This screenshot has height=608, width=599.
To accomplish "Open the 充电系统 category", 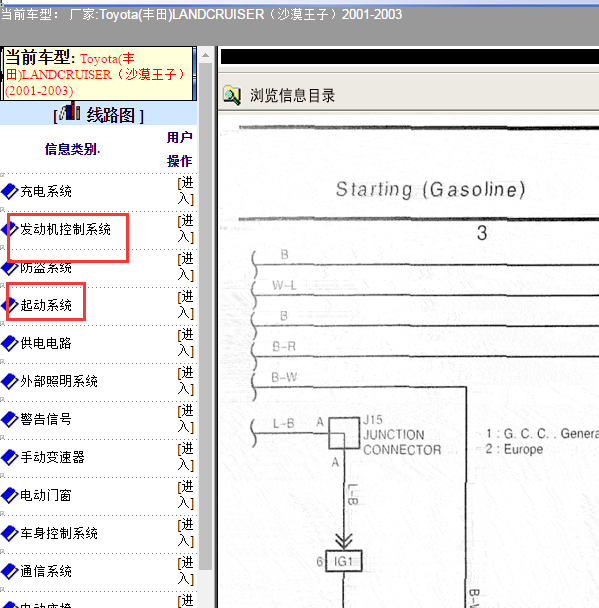I will (46, 191).
